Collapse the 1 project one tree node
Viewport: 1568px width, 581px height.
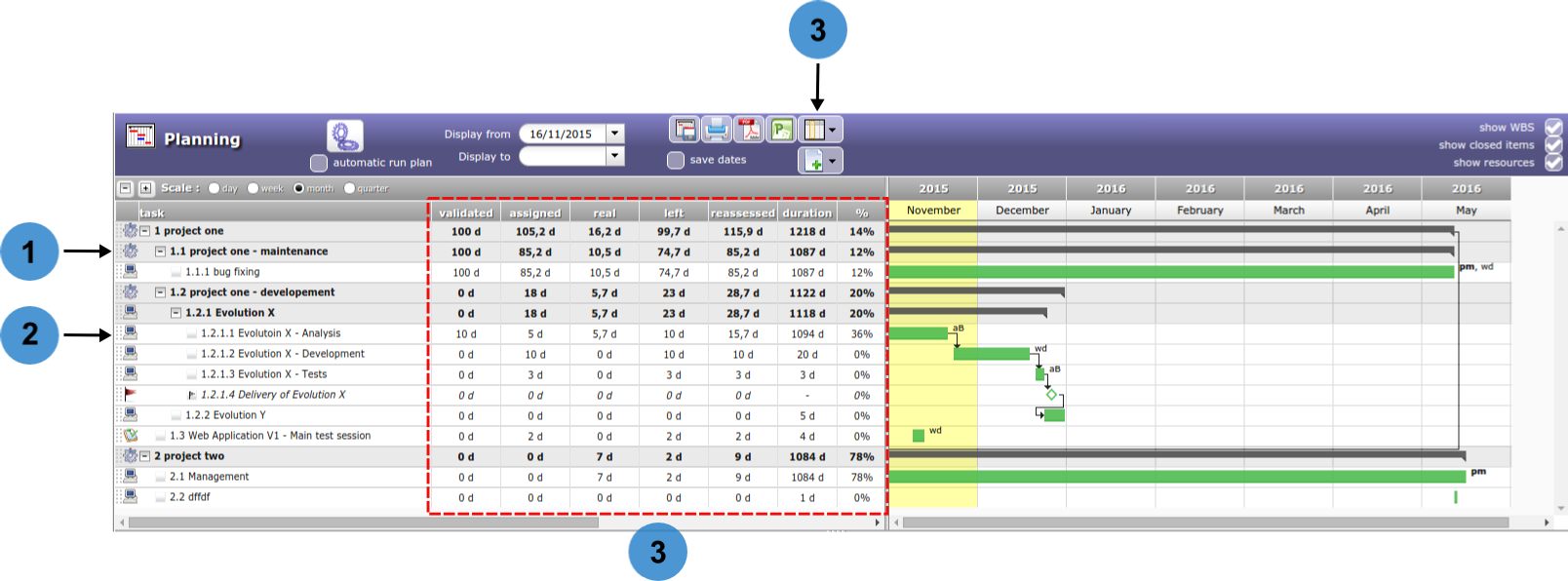(x=144, y=231)
